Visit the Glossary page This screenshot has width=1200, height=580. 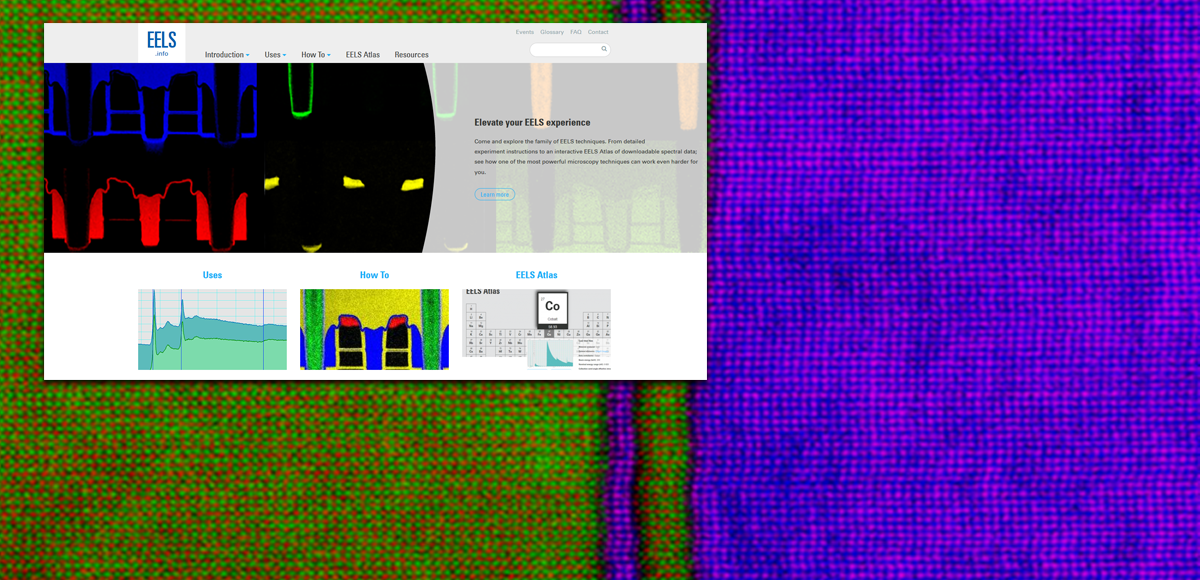551,31
